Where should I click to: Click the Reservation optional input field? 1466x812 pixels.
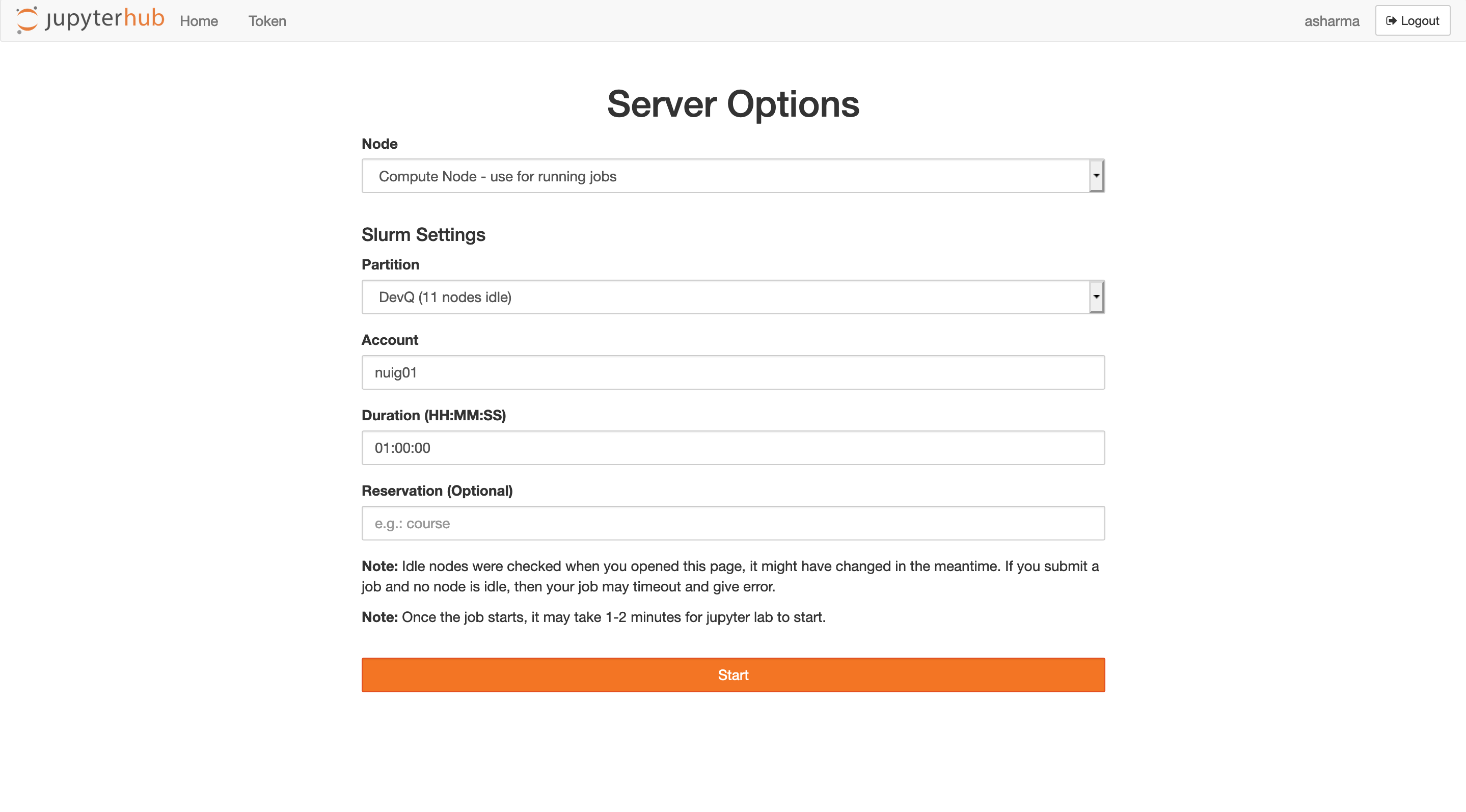[x=733, y=524]
